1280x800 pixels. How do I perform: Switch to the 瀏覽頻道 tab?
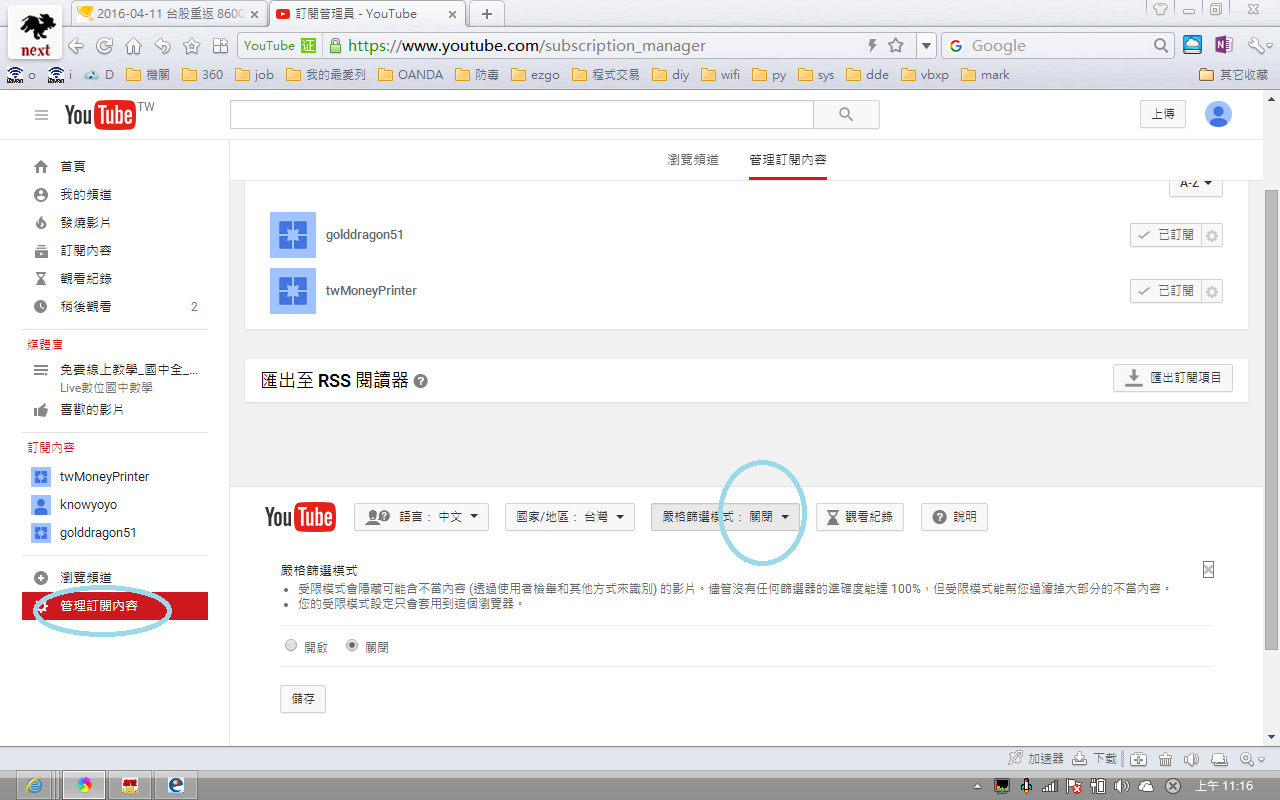pyautogui.click(x=693, y=160)
